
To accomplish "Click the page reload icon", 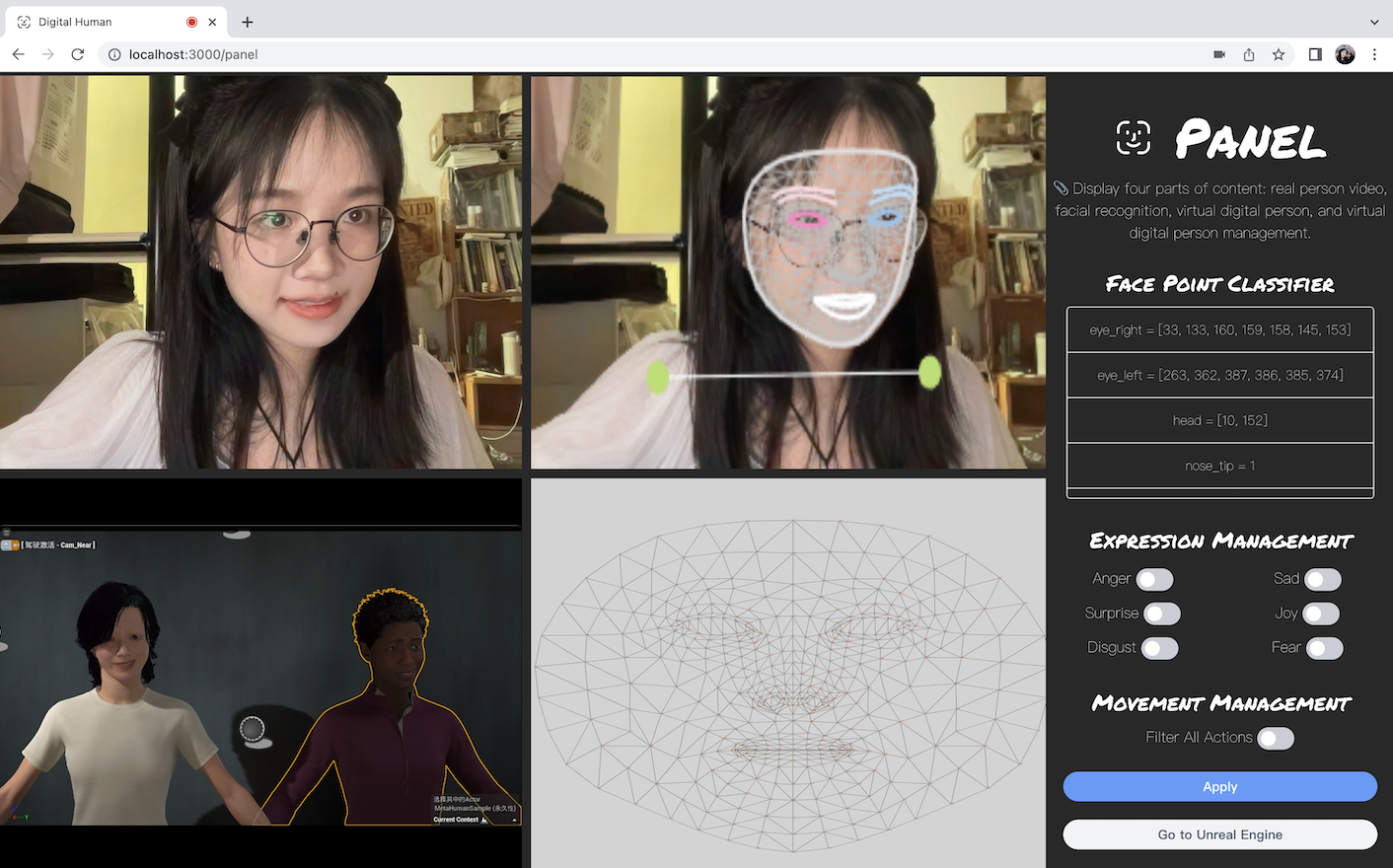I will [78, 54].
